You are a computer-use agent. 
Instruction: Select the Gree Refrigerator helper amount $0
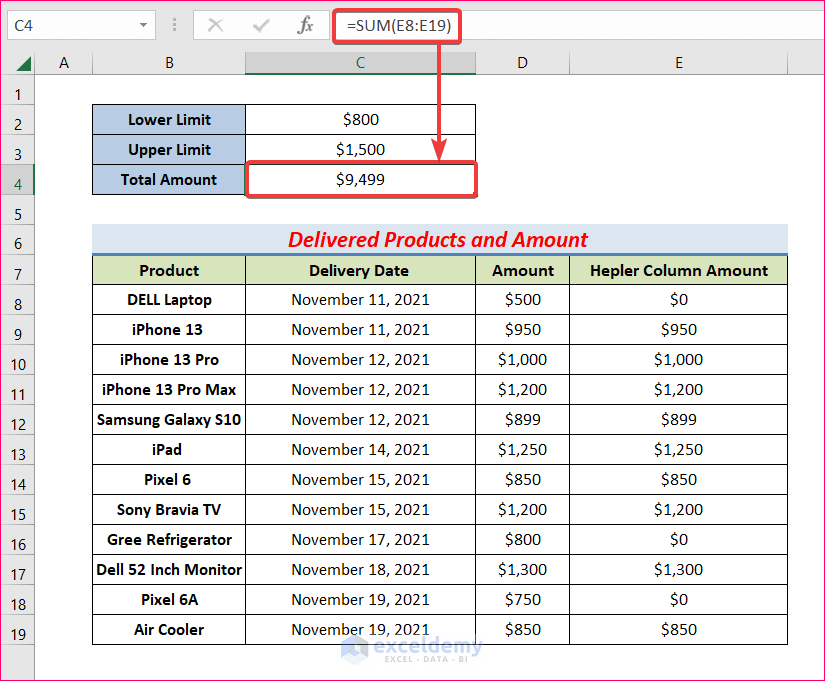click(x=678, y=540)
